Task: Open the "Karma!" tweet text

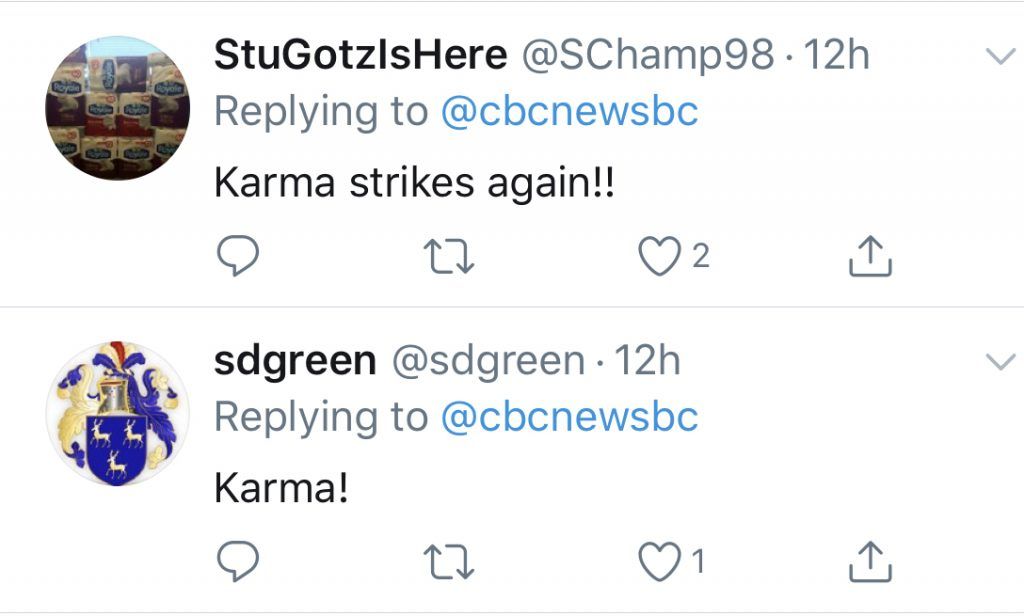Action: [x=281, y=488]
